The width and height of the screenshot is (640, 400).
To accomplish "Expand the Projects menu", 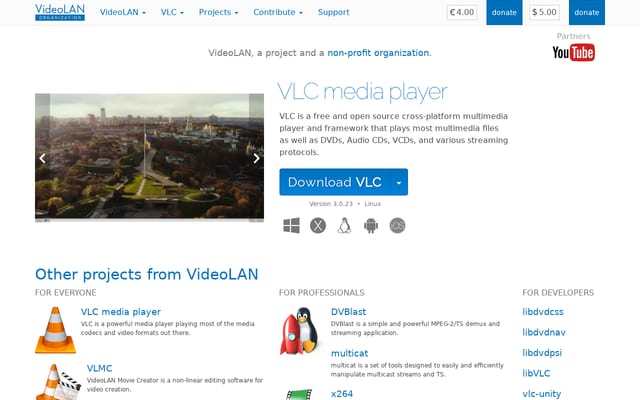I will (218, 12).
